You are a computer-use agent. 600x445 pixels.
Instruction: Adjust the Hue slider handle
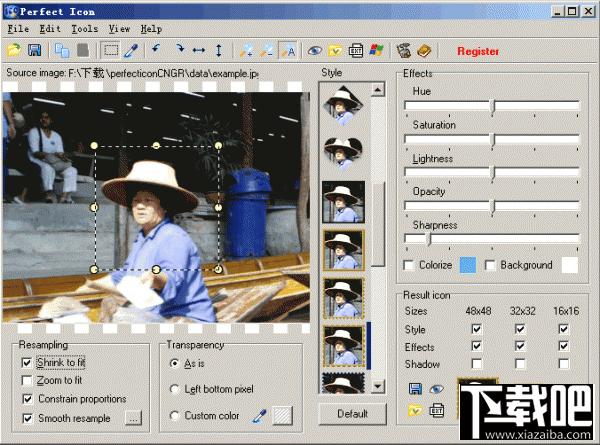(493, 106)
